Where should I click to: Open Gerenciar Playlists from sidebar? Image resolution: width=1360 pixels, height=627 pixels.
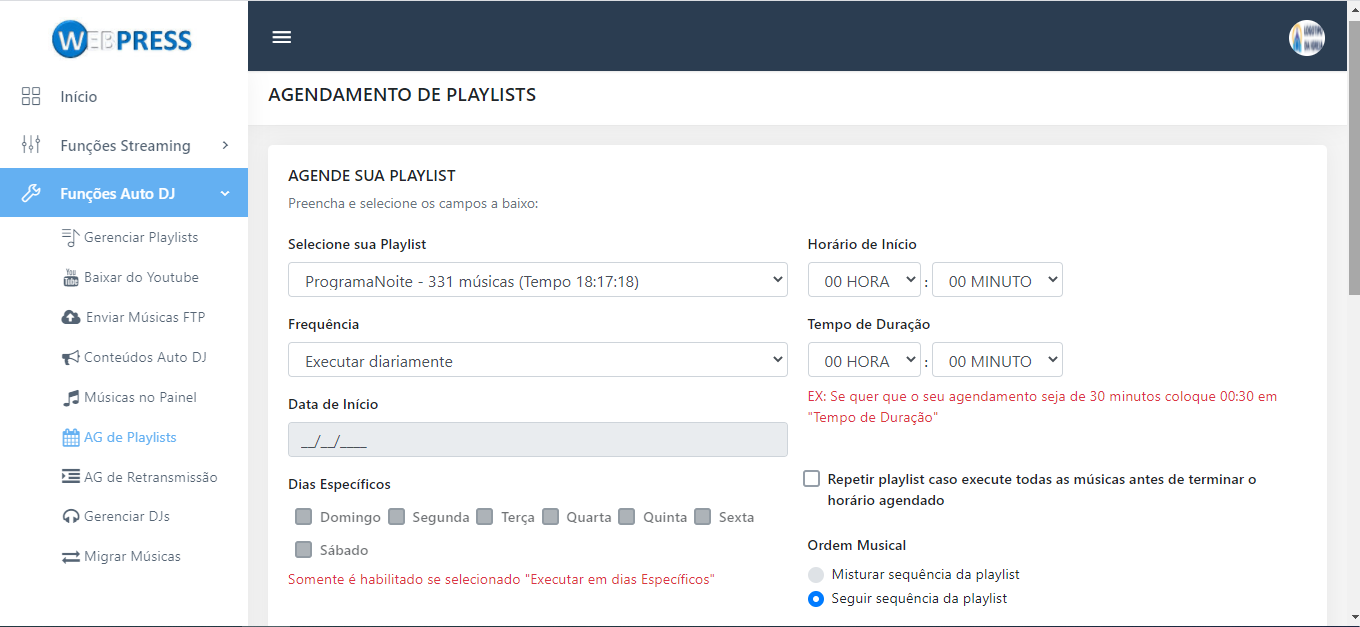(x=140, y=237)
